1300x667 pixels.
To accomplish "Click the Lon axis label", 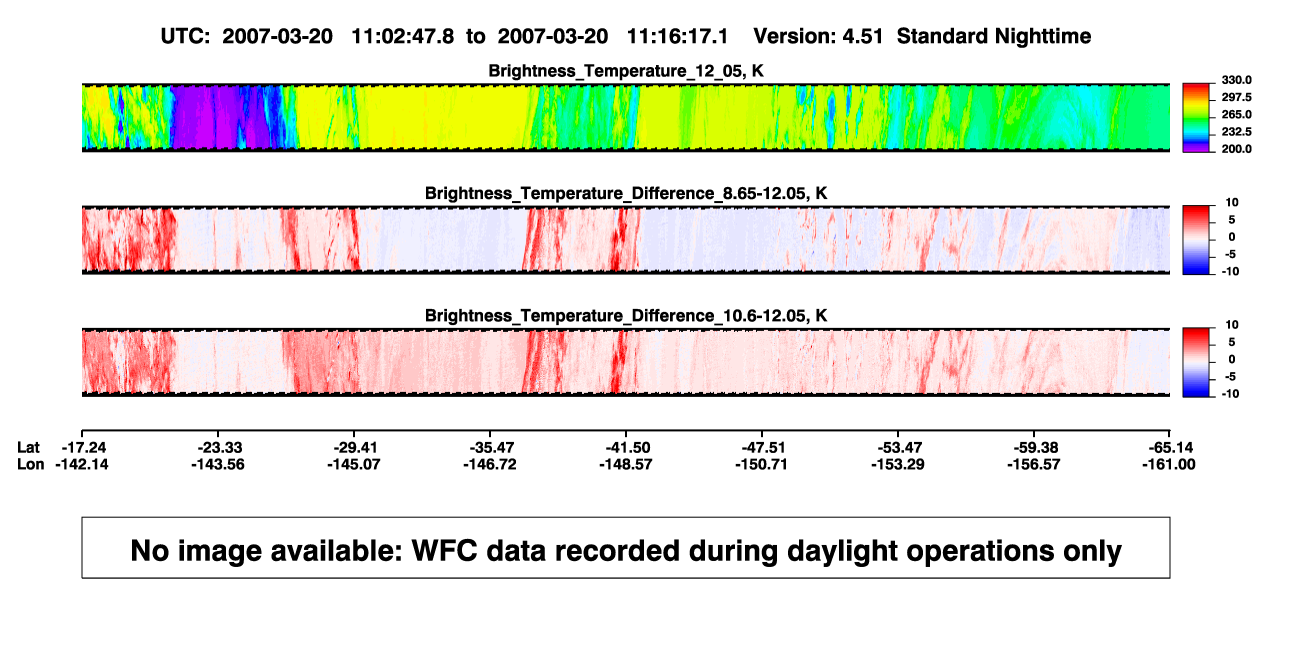I will tap(31, 464).
